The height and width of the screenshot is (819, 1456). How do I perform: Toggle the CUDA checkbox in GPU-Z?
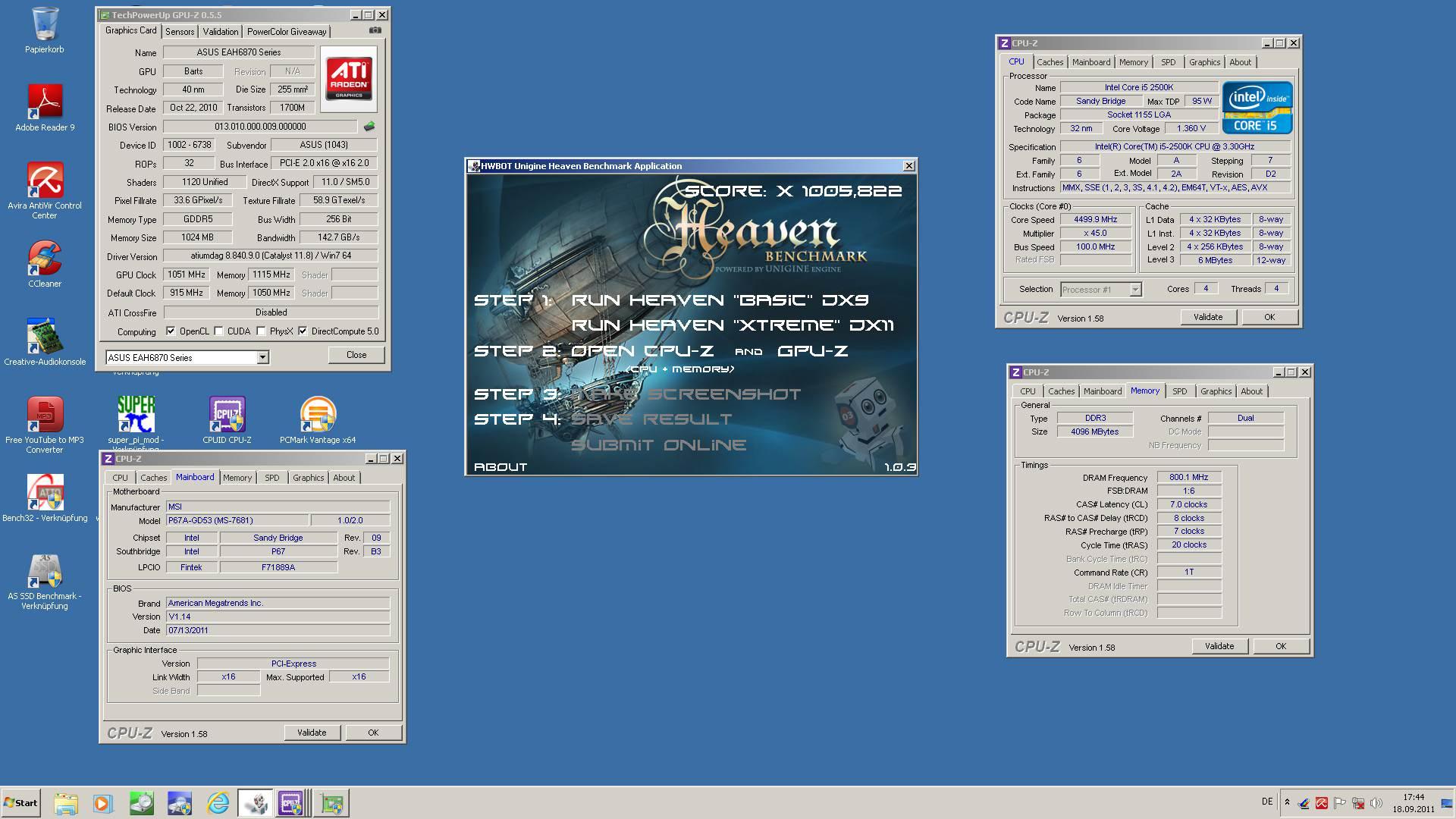click(219, 331)
